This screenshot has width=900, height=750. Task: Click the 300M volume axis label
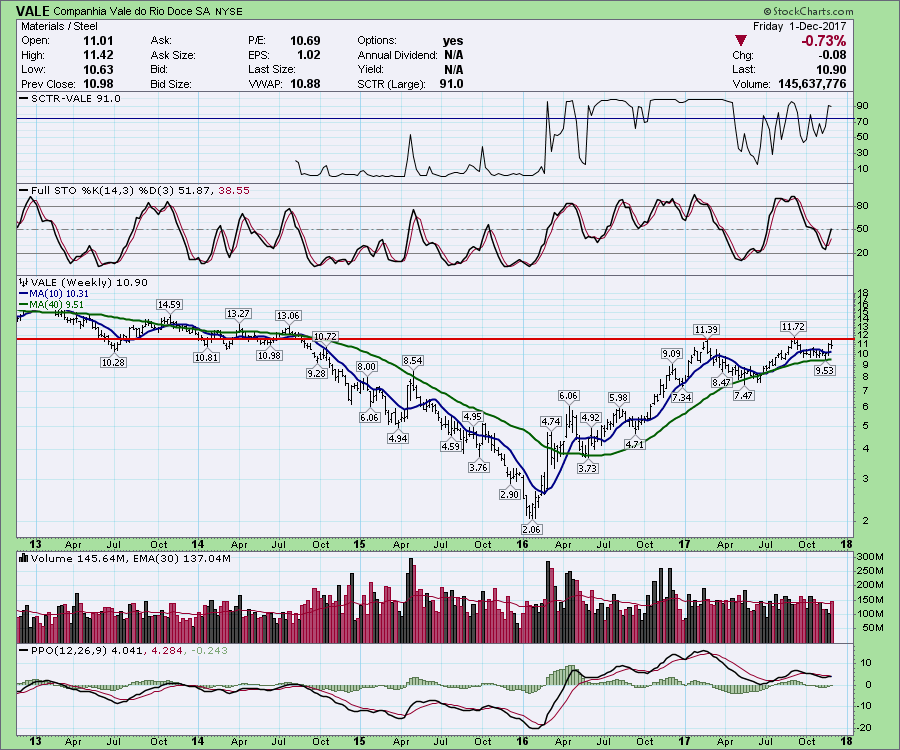point(870,557)
